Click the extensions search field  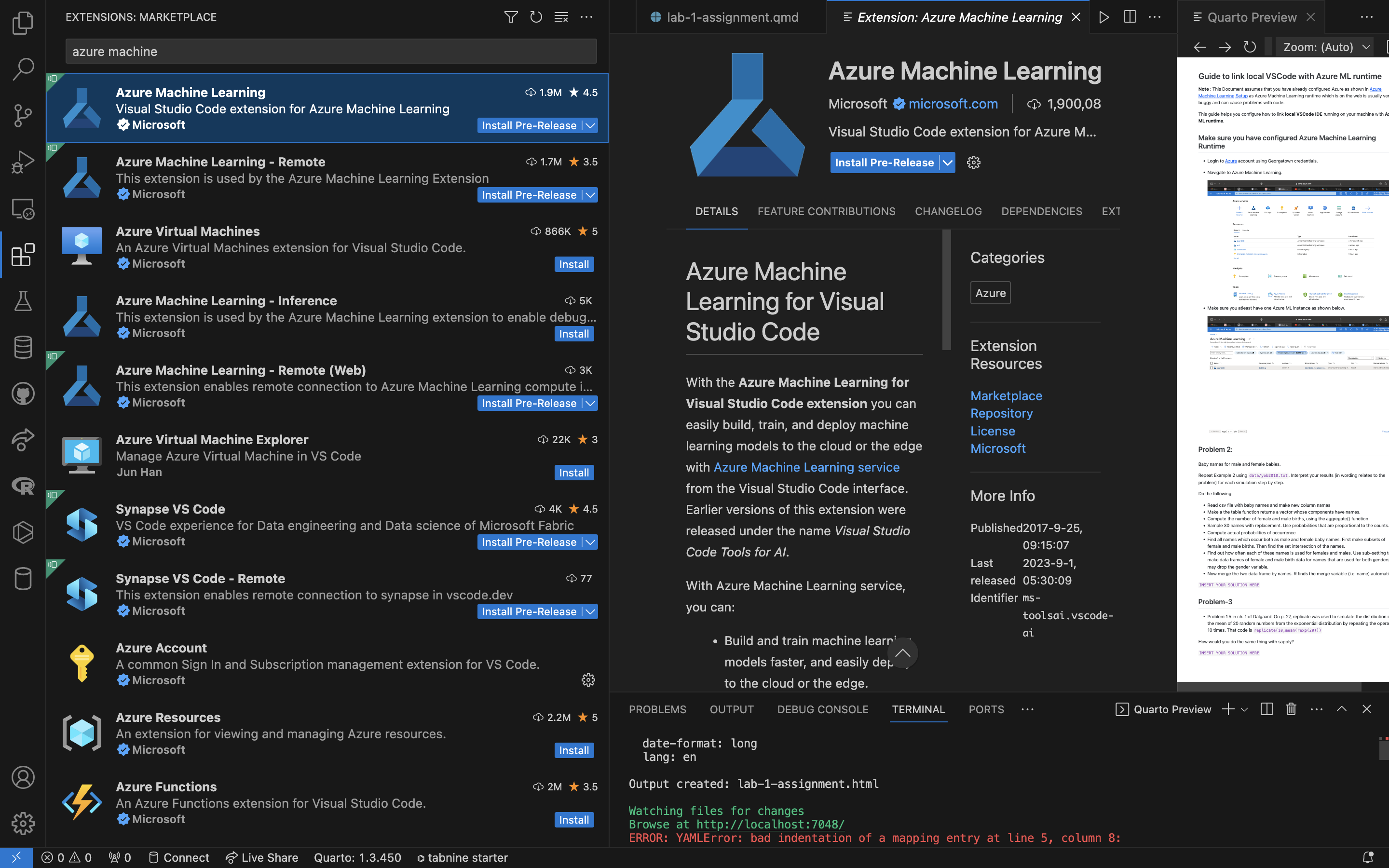click(331, 51)
